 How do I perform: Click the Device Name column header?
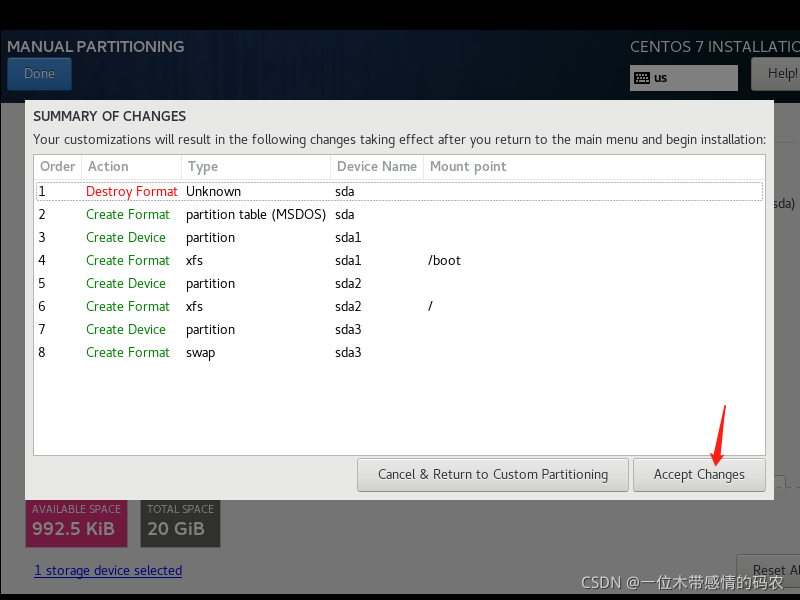tap(376, 167)
